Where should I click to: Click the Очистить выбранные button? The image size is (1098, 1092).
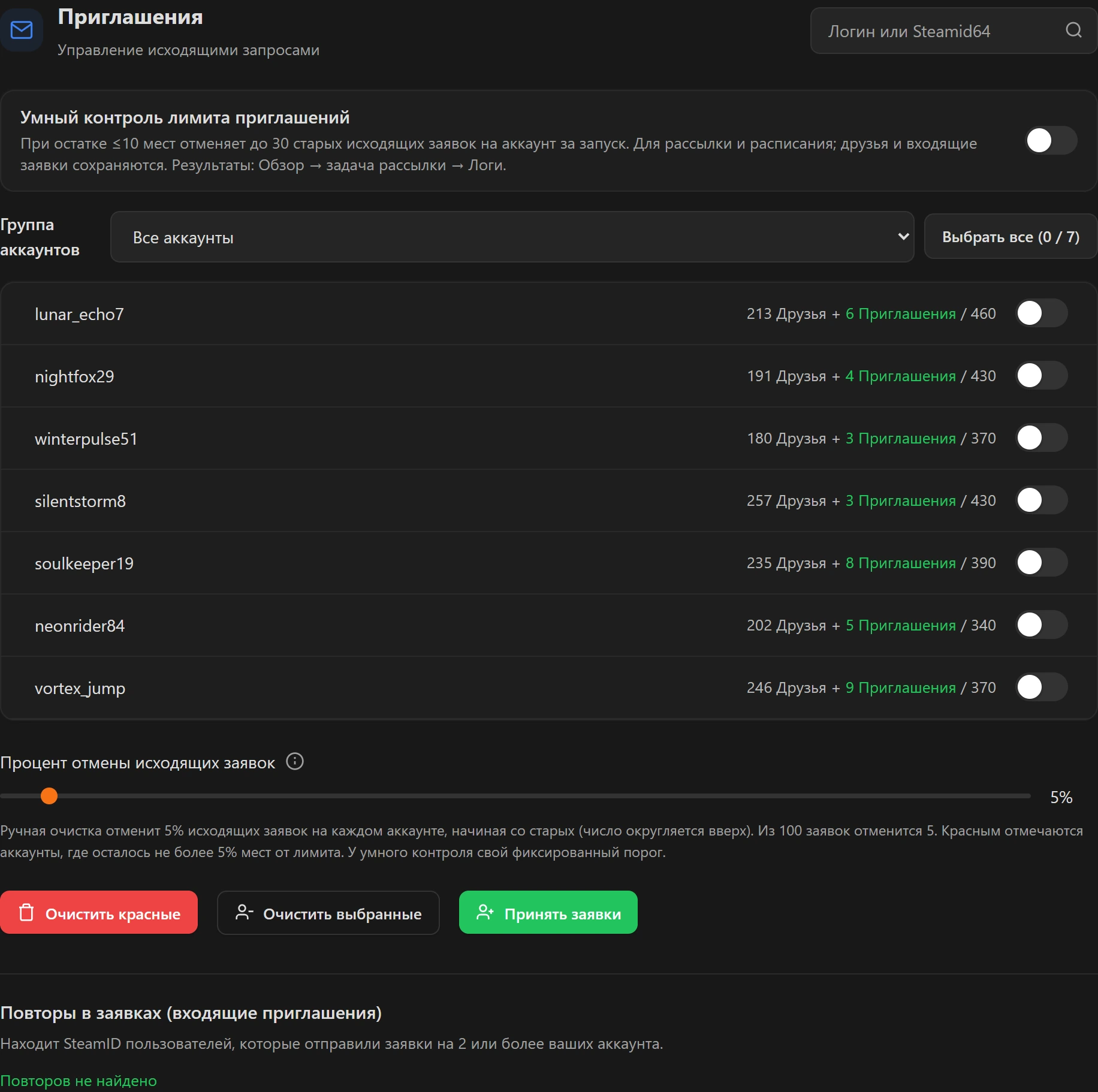[328, 912]
